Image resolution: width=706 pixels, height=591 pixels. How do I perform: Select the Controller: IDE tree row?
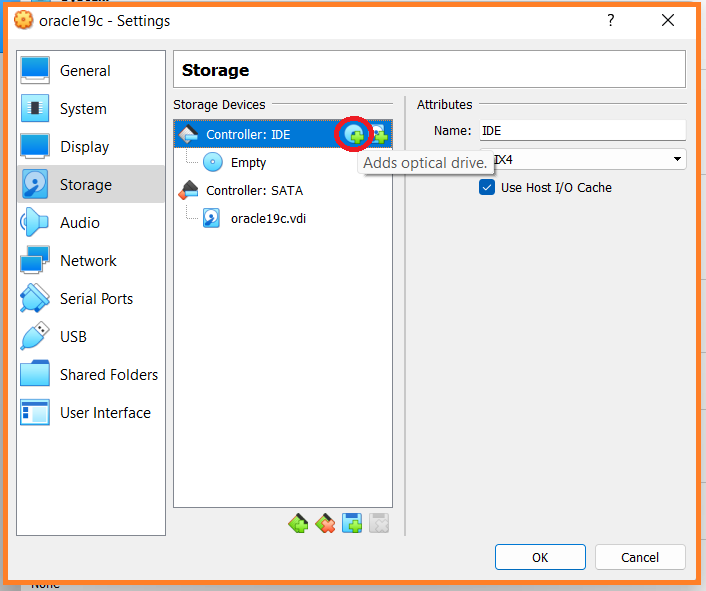(283, 134)
